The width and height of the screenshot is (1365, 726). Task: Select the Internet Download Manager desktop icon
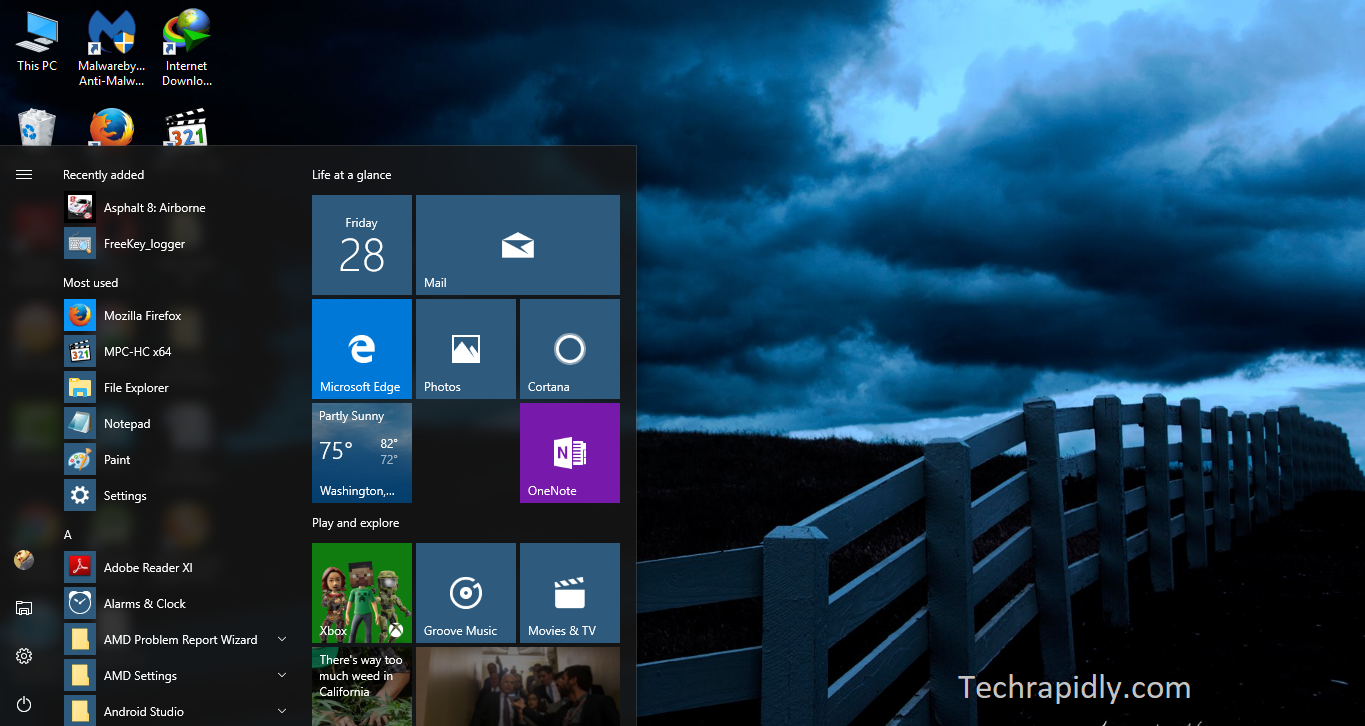(187, 48)
